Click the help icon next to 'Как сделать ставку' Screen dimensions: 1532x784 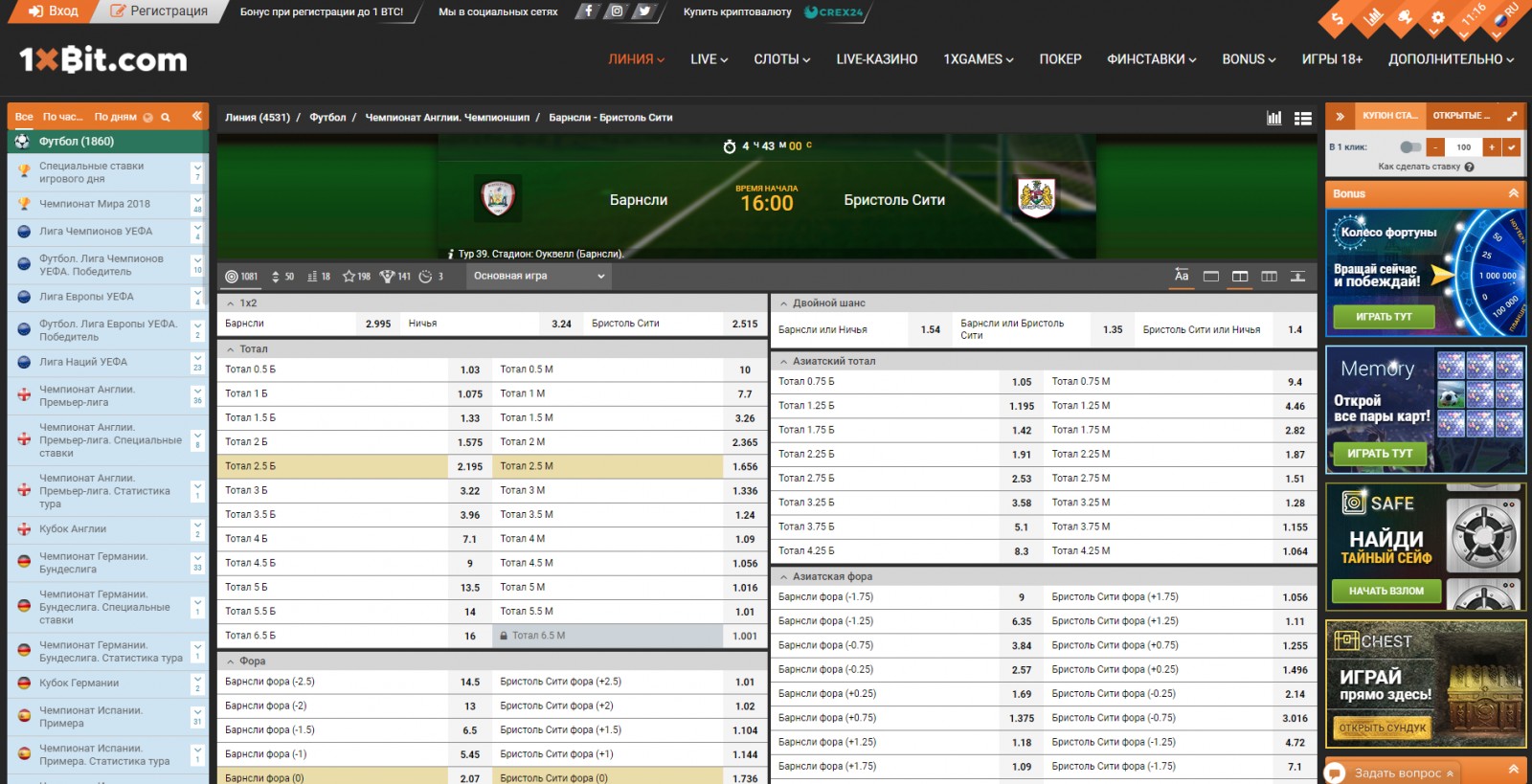(1470, 167)
